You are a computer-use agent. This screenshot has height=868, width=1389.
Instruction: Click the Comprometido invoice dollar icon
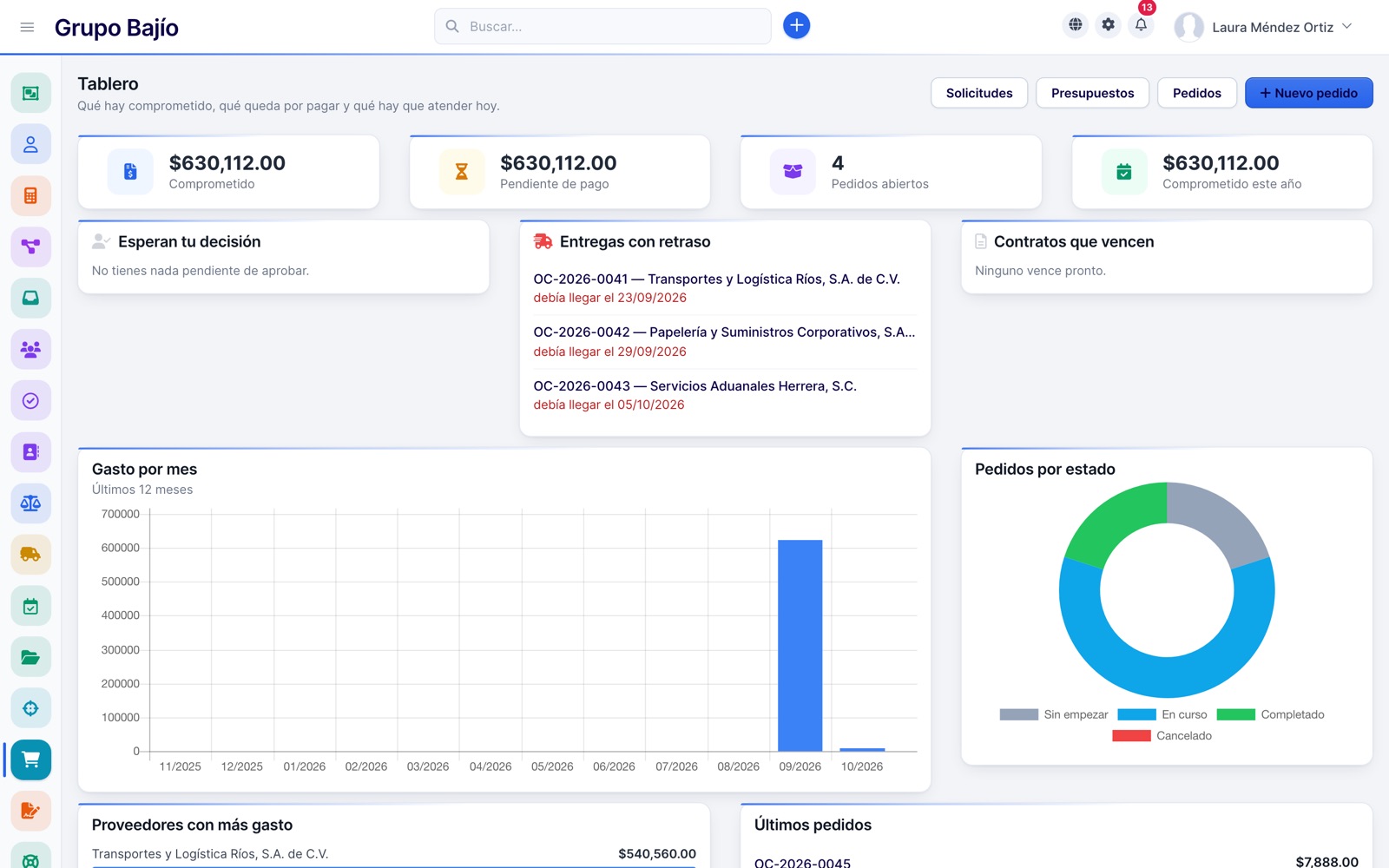(x=130, y=171)
